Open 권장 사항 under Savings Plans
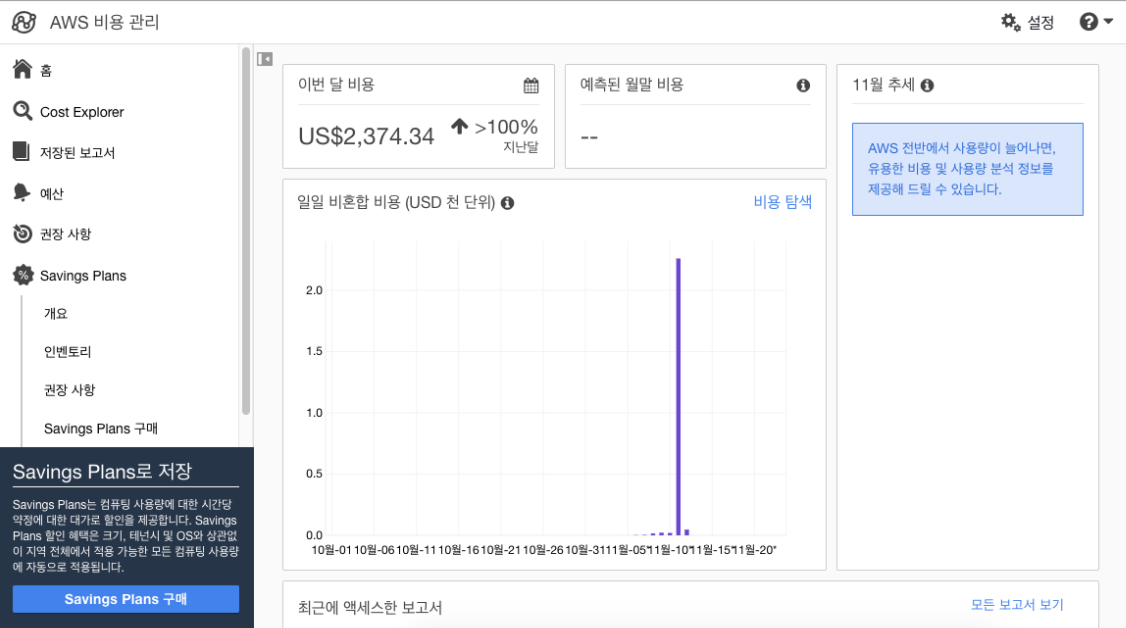Screen dimensions: 1126x628 tap(70, 390)
